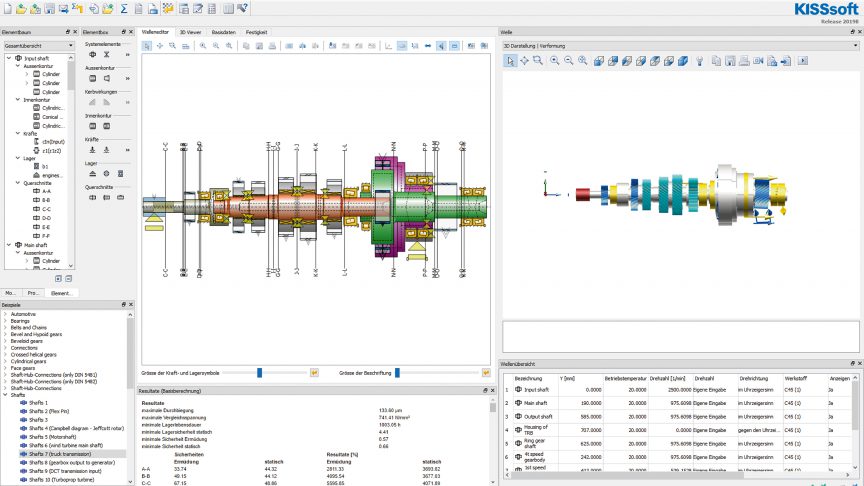This screenshot has height=486, width=864.
Task: Open Shafts 7 (truck transmission) example
Action: pyautogui.click(x=60, y=454)
